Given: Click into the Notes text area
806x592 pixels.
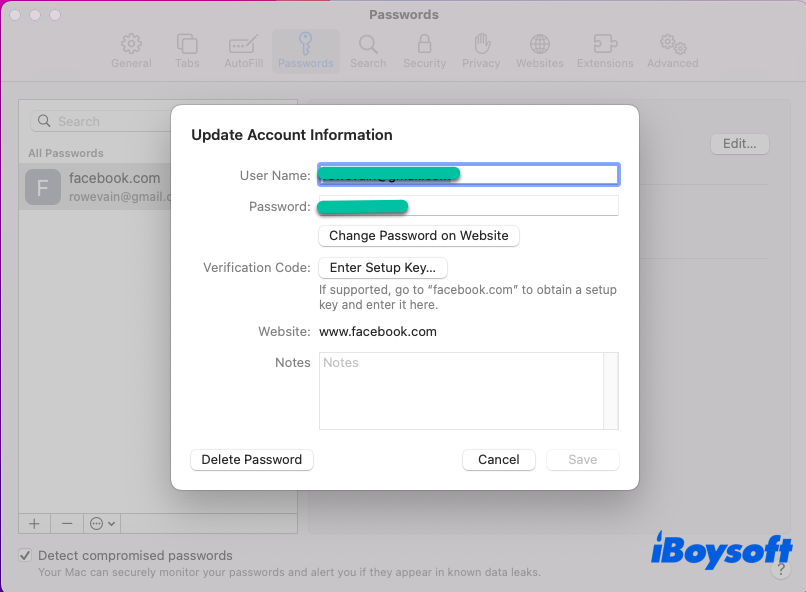Looking at the screenshot, I should (x=461, y=391).
